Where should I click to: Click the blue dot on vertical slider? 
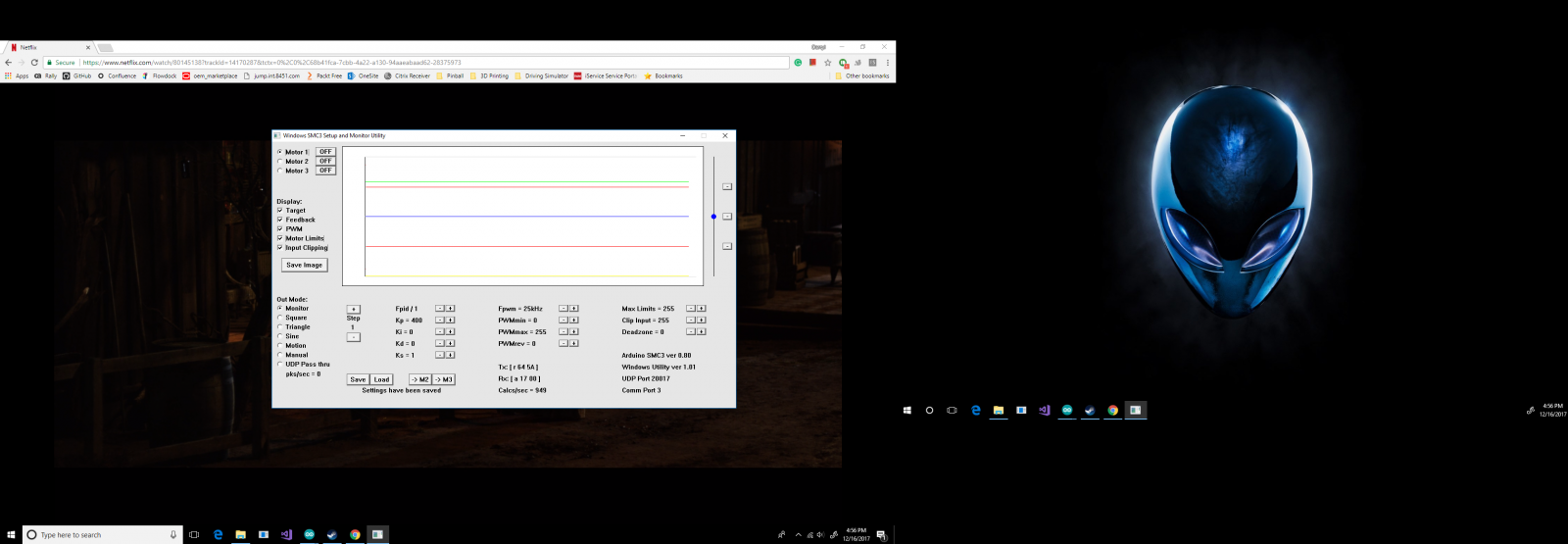pyautogui.click(x=713, y=217)
